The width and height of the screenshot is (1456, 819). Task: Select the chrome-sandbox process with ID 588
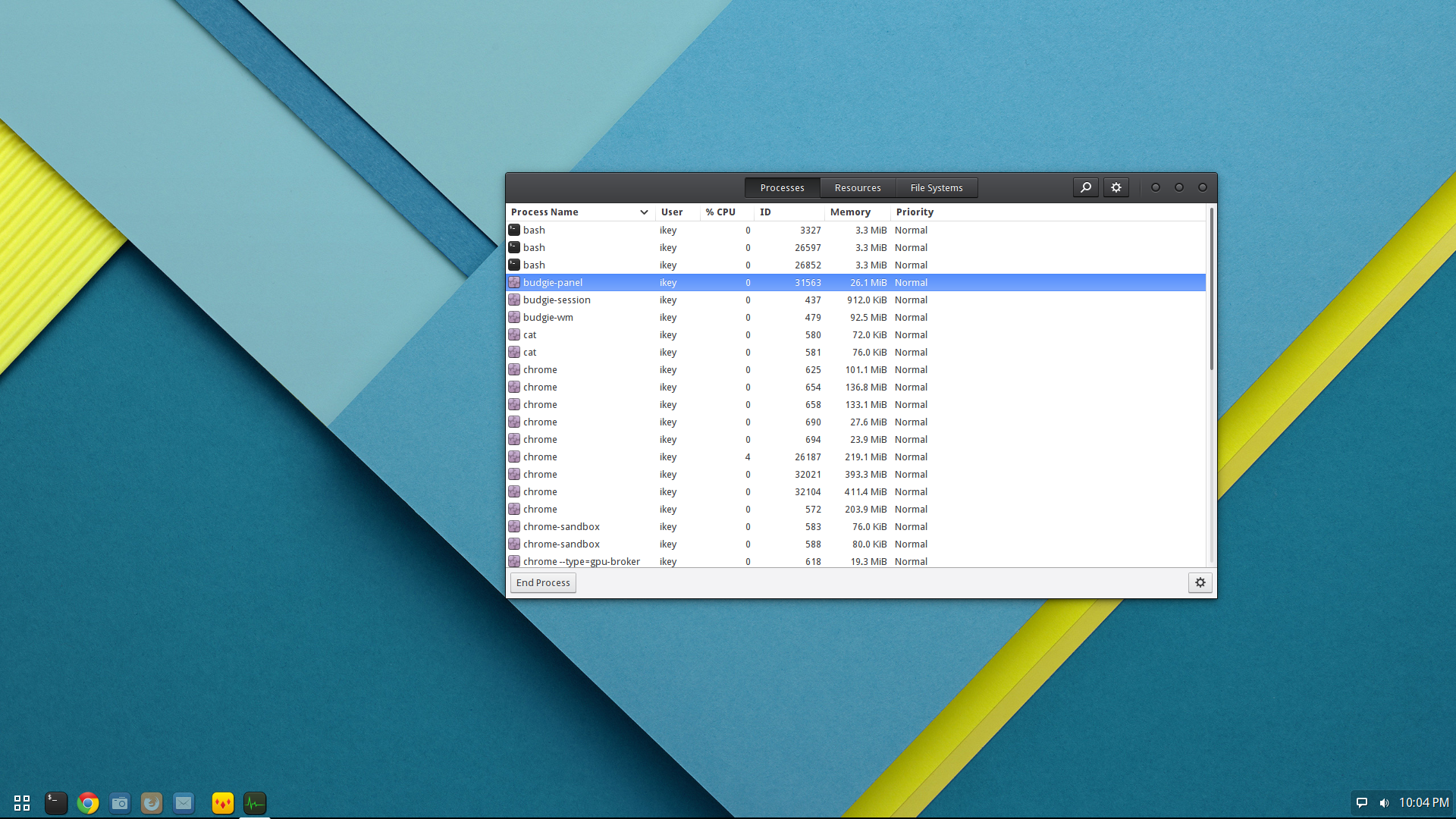[x=855, y=544]
